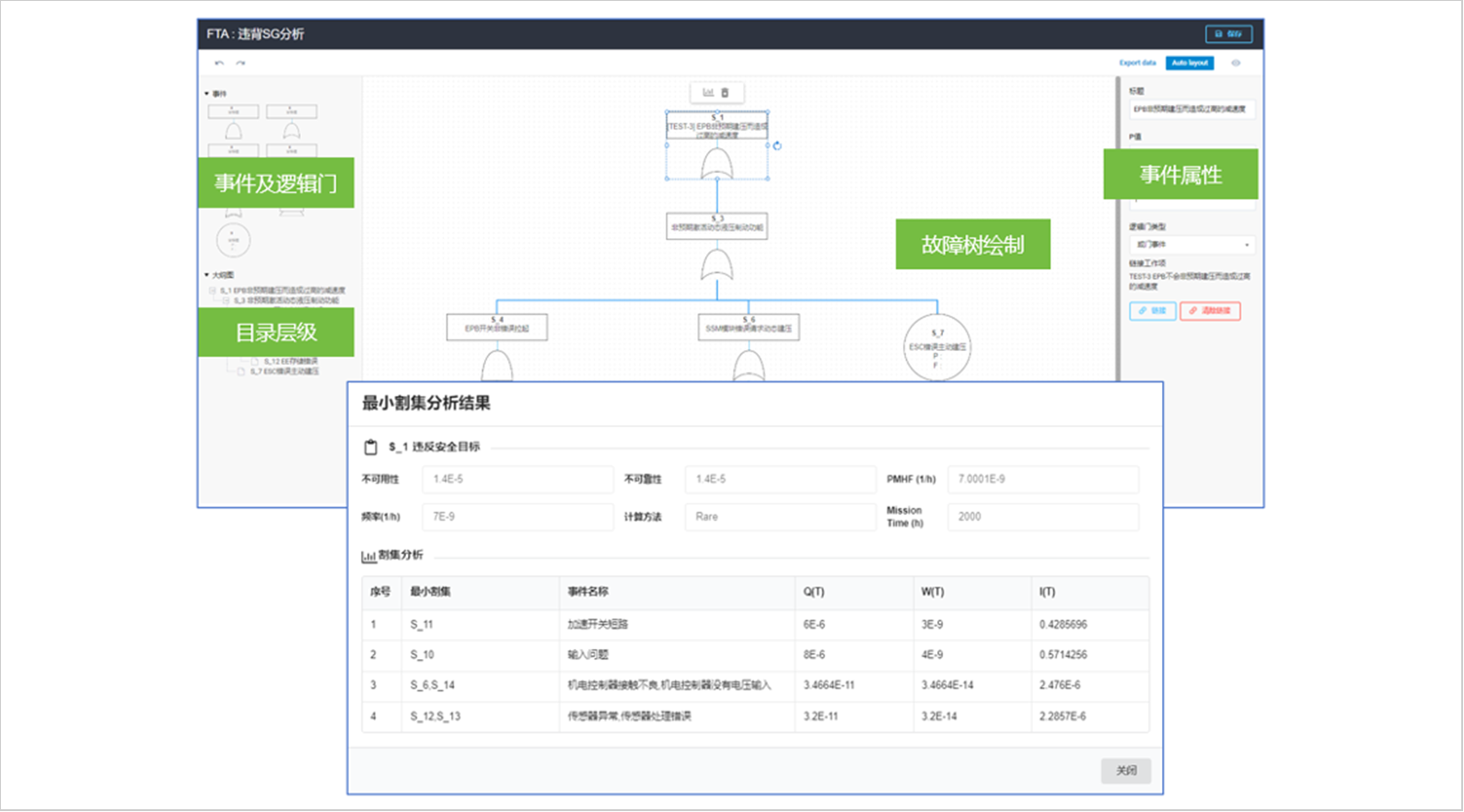Select S_1 item in outline tree
This screenshot has height=812, width=1464.
[x=282, y=291]
